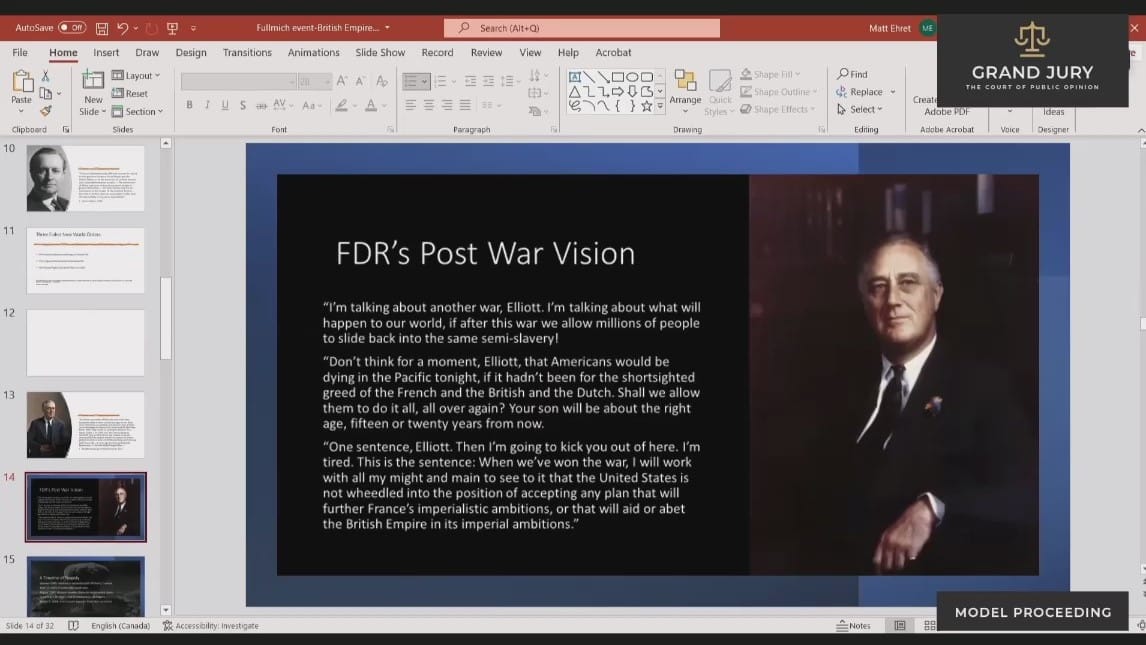The height and width of the screenshot is (645, 1146).
Task: Start presentation from beginning icon
Action: (x=172, y=28)
